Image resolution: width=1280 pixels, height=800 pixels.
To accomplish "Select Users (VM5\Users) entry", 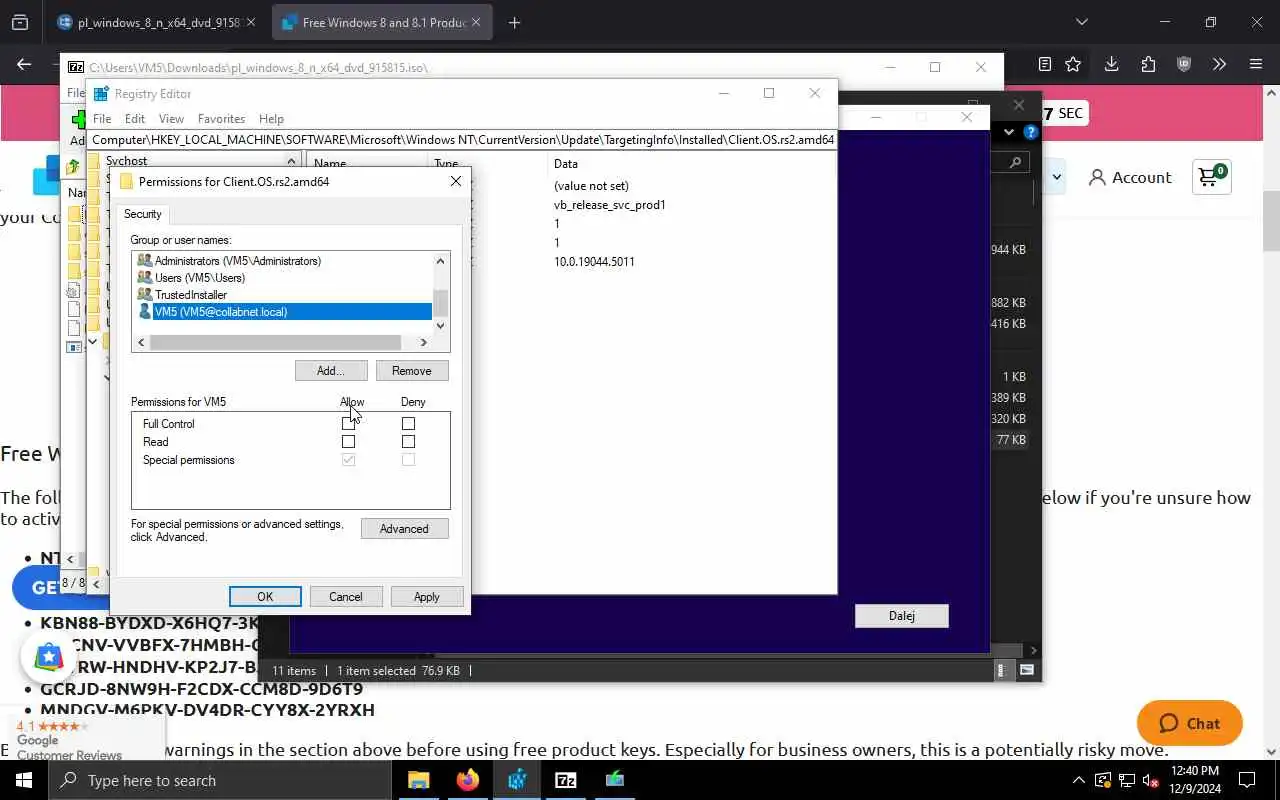I will [200, 278].
